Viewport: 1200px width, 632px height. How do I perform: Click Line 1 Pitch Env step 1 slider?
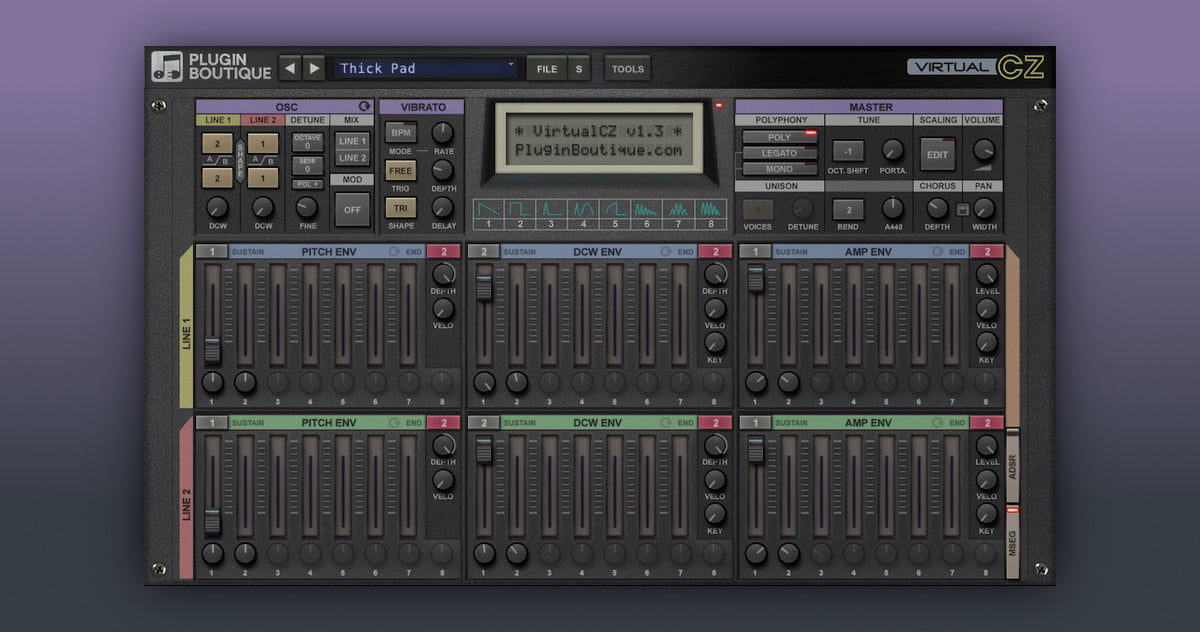[x=212, y=349]
